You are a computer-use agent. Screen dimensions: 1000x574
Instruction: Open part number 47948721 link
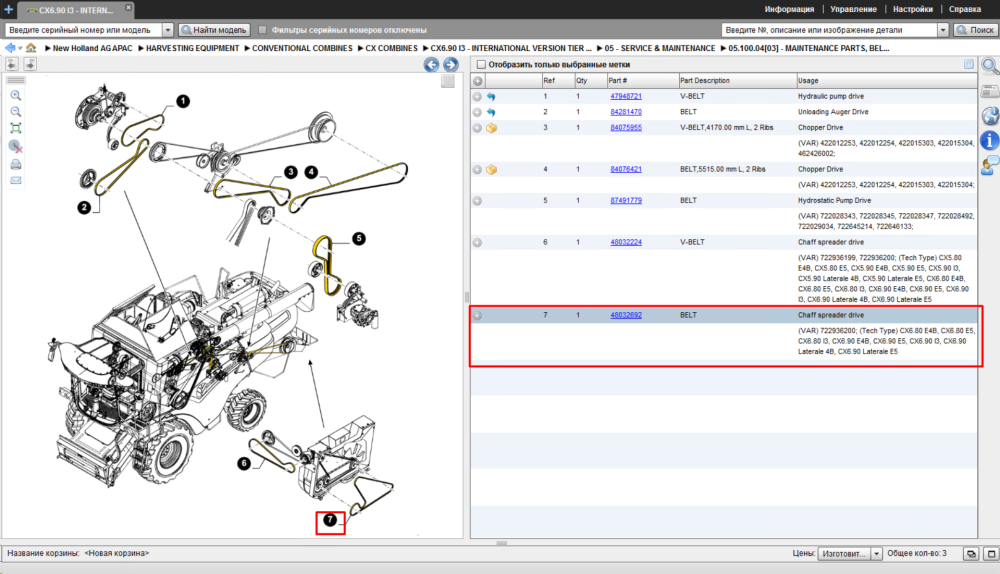626,96
